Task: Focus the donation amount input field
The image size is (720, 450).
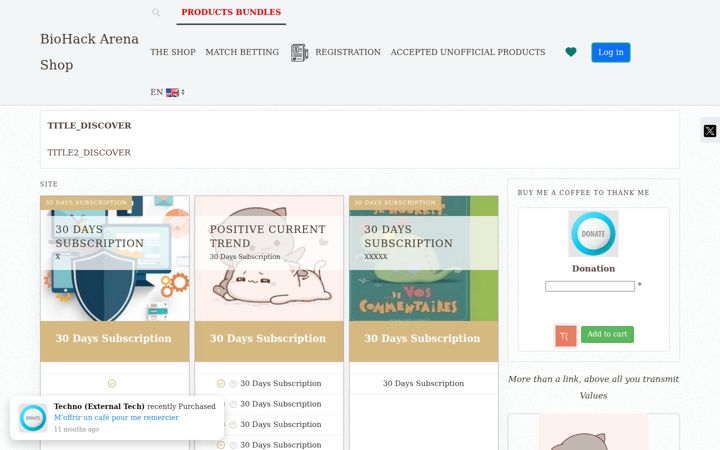Action: (x=590, y=287)
